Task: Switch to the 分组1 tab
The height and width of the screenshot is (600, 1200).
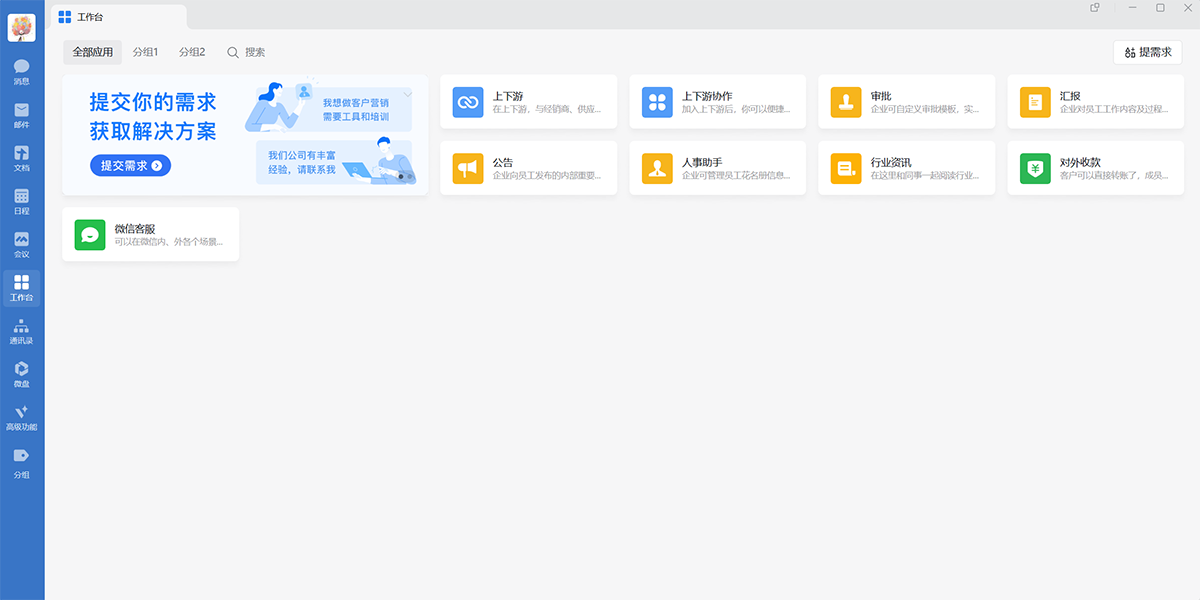Action: (146, 52)
